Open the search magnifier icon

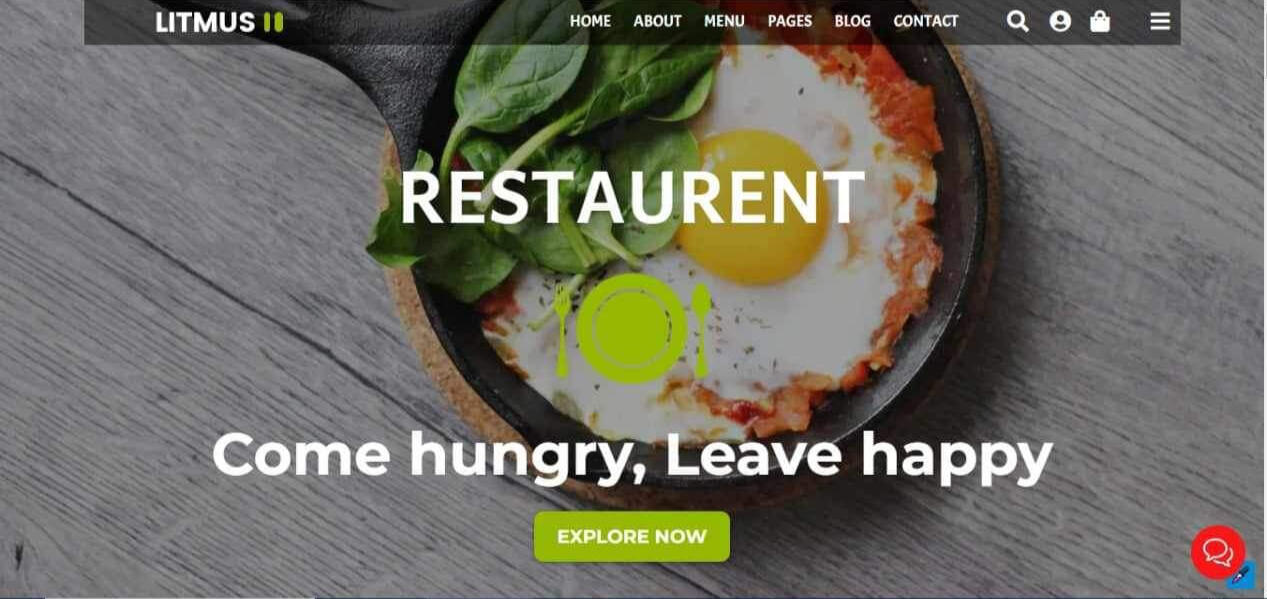[x=1018, y=21]
